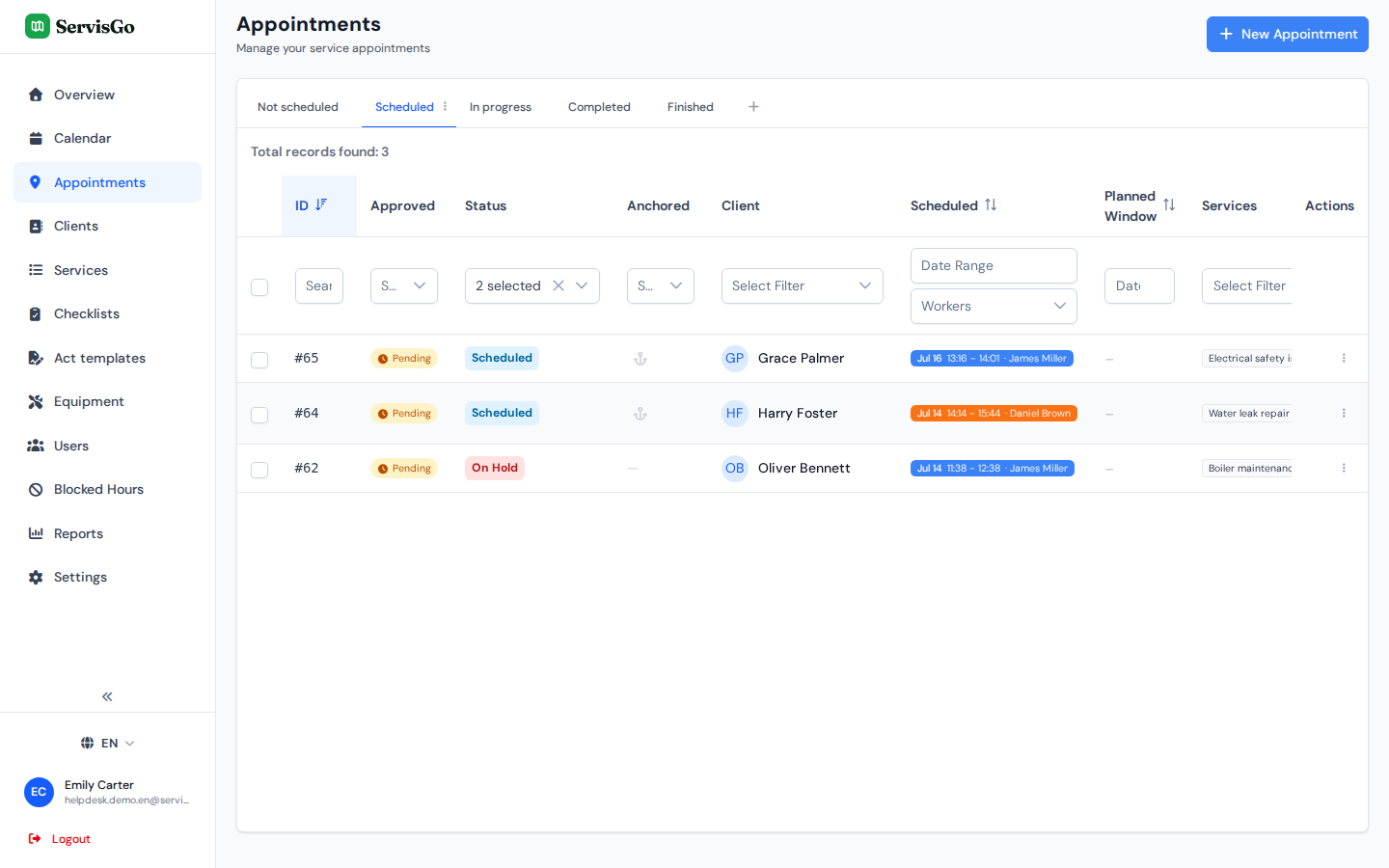This screenshot has height=868, width=1389.
Task: Open Grace Palmer's Jul 16 schedule badge
Action: coord(992,358)
